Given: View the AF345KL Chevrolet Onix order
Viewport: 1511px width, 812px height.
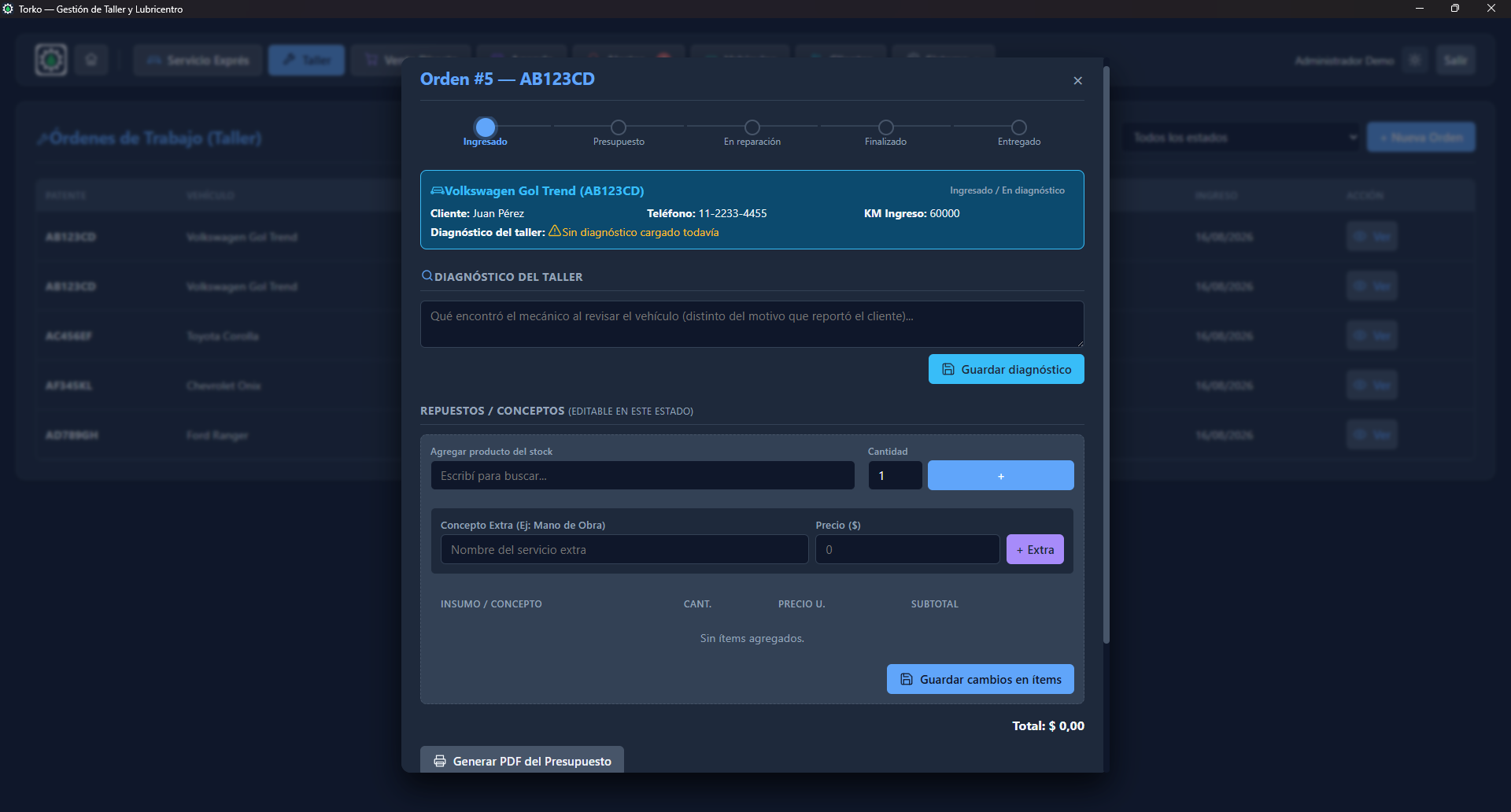Looking at the screenshot, I should point(1372,386).
